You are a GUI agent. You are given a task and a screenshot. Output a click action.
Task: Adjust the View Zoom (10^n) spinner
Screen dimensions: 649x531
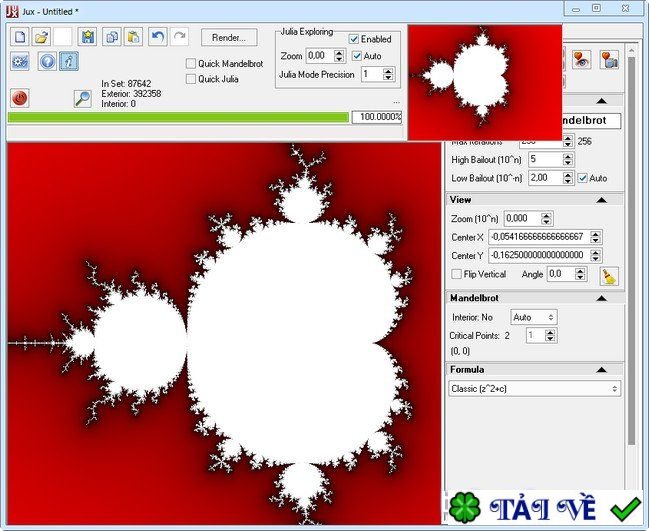tap(546, 219)
